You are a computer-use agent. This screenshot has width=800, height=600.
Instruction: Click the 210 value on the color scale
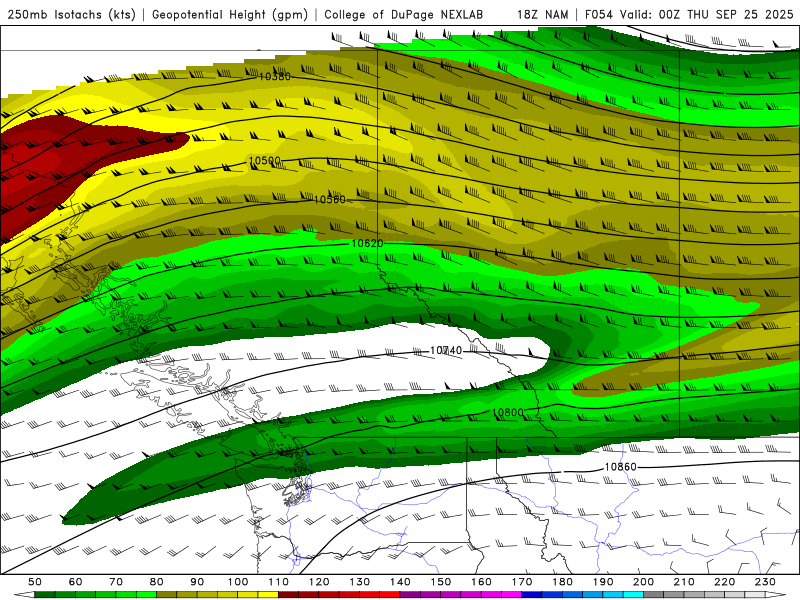point(684,582)
